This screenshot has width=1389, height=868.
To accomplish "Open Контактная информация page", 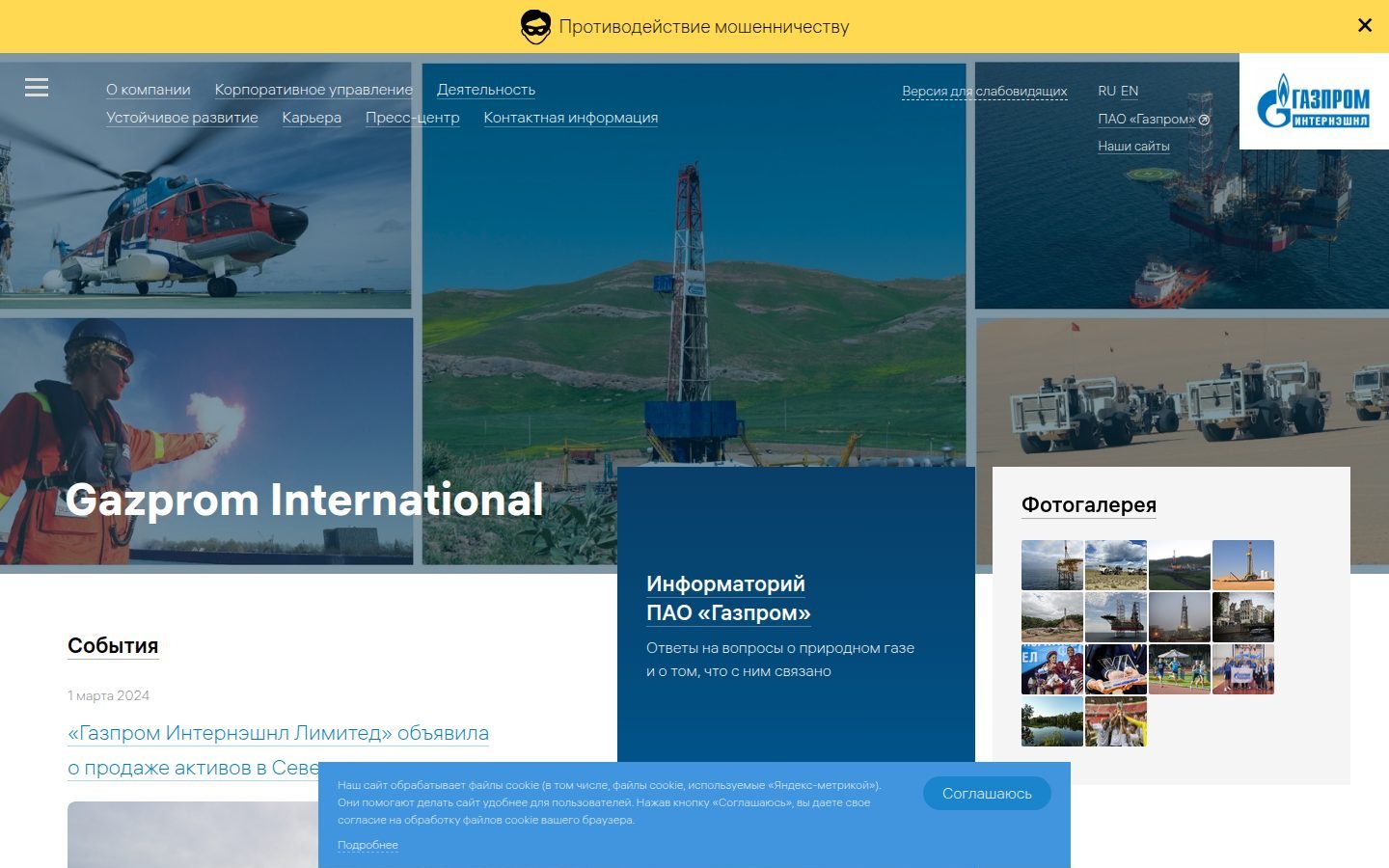I will (x=571, y=118).
